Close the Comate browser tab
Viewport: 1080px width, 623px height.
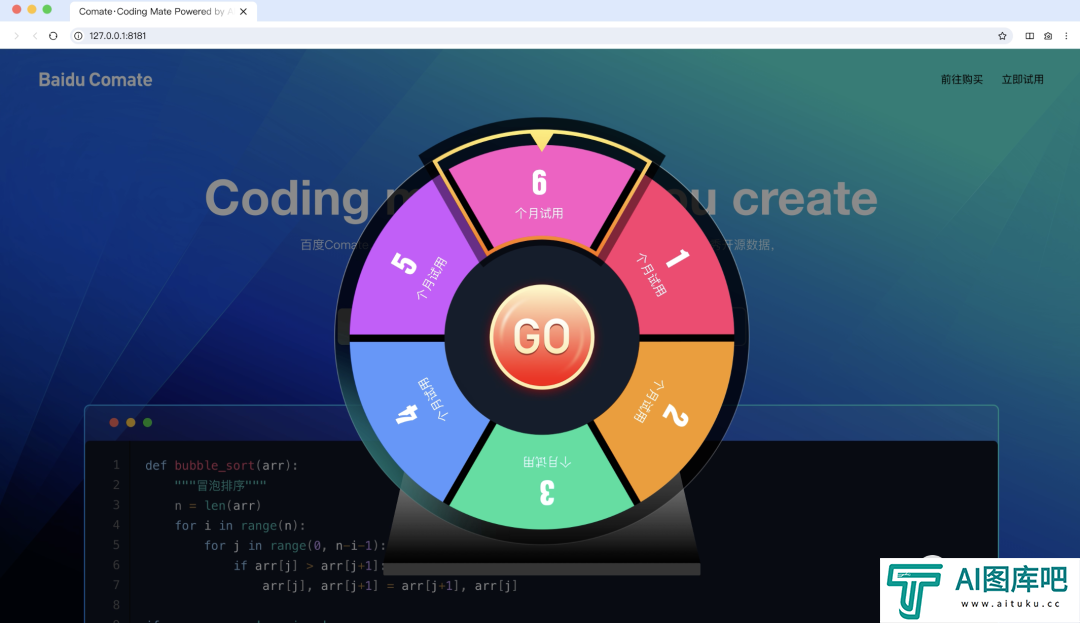[x=243, y=12]
